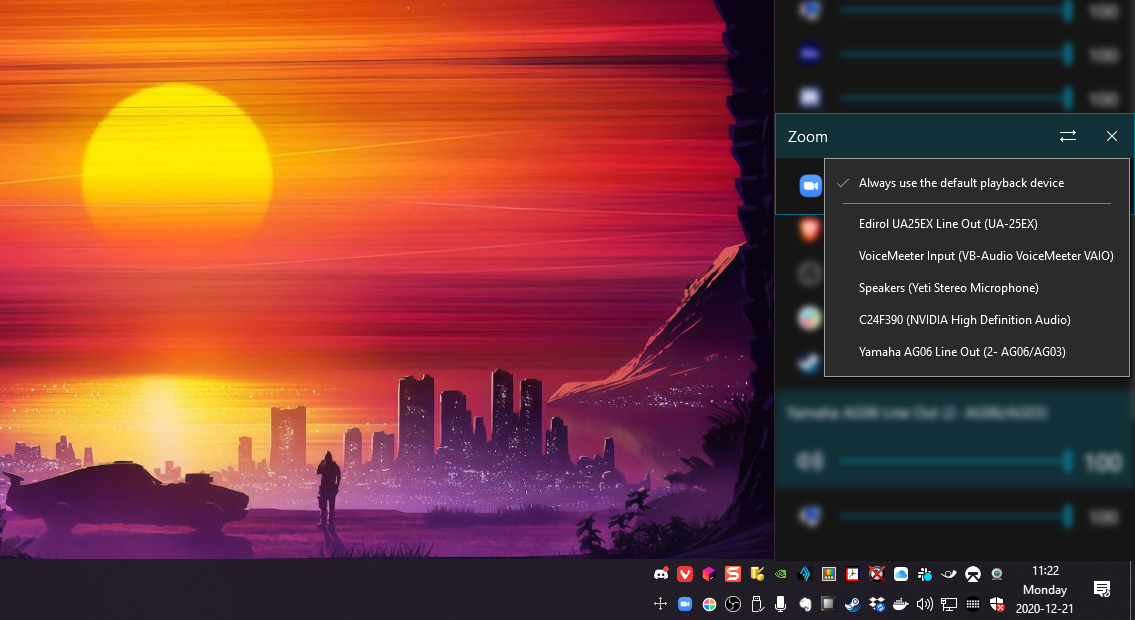The image size is (1135, 620).
Task: Click the blue chevron-logo tray icon
Action: coord(804,574)
